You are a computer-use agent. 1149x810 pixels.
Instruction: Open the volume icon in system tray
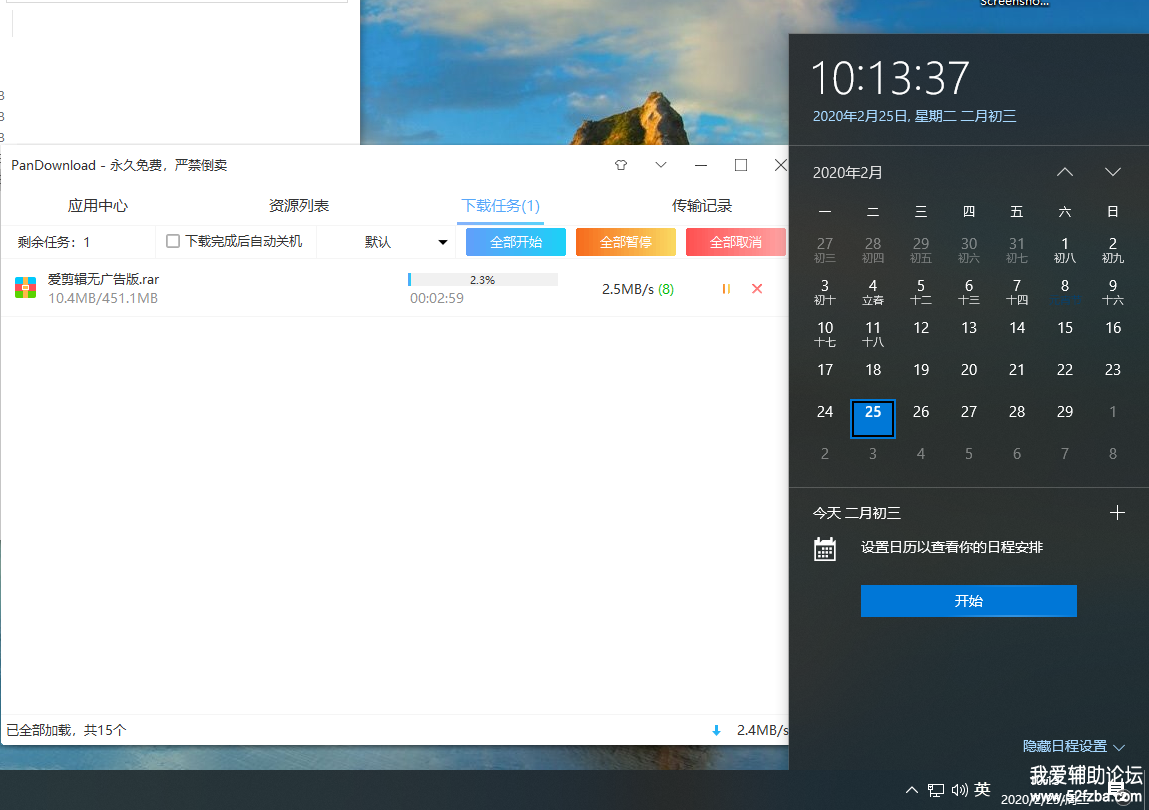pos(960,790)
